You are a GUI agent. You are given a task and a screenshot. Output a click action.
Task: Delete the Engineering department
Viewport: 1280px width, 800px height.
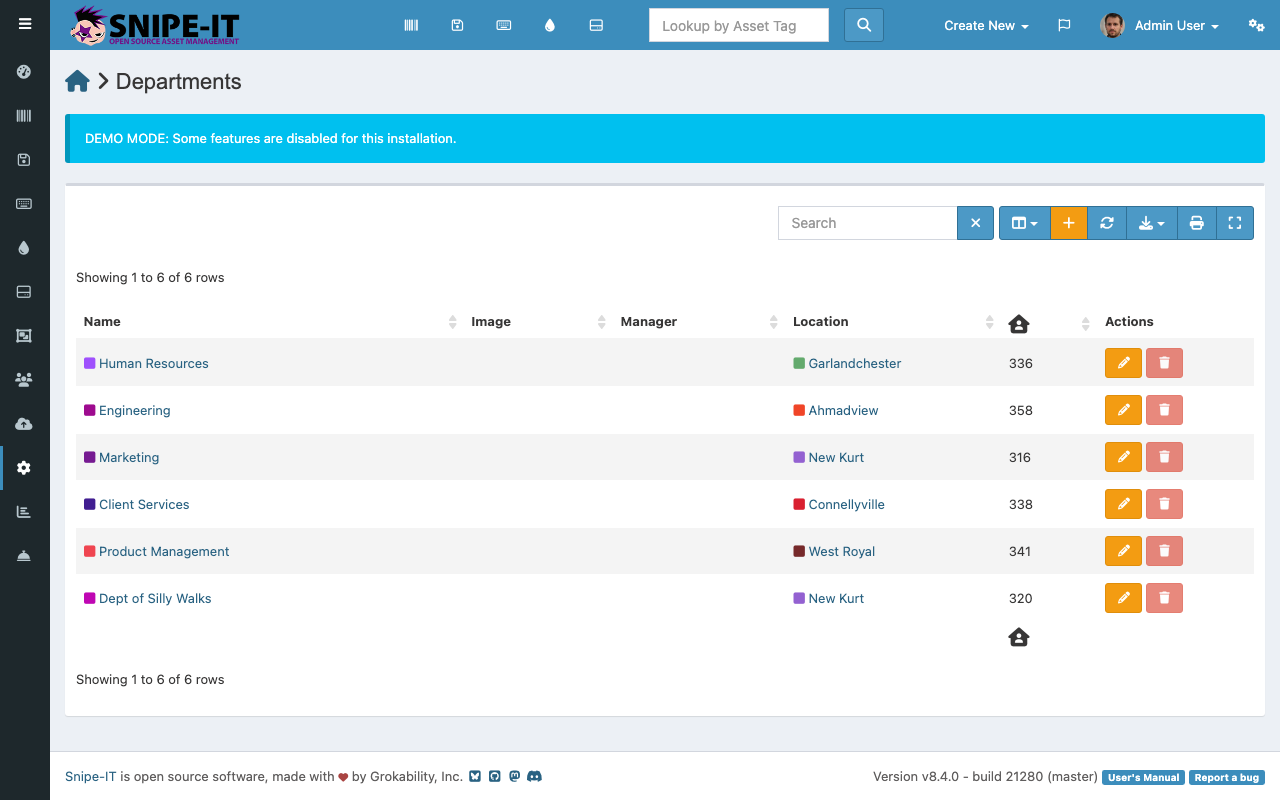[1164, 410]
